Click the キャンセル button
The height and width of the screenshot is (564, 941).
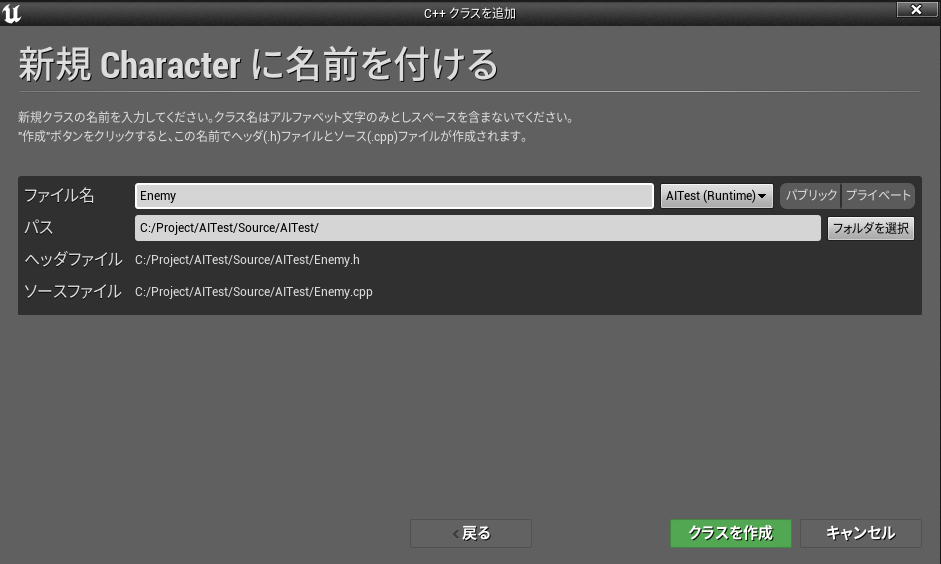click(x=861, y=533)
